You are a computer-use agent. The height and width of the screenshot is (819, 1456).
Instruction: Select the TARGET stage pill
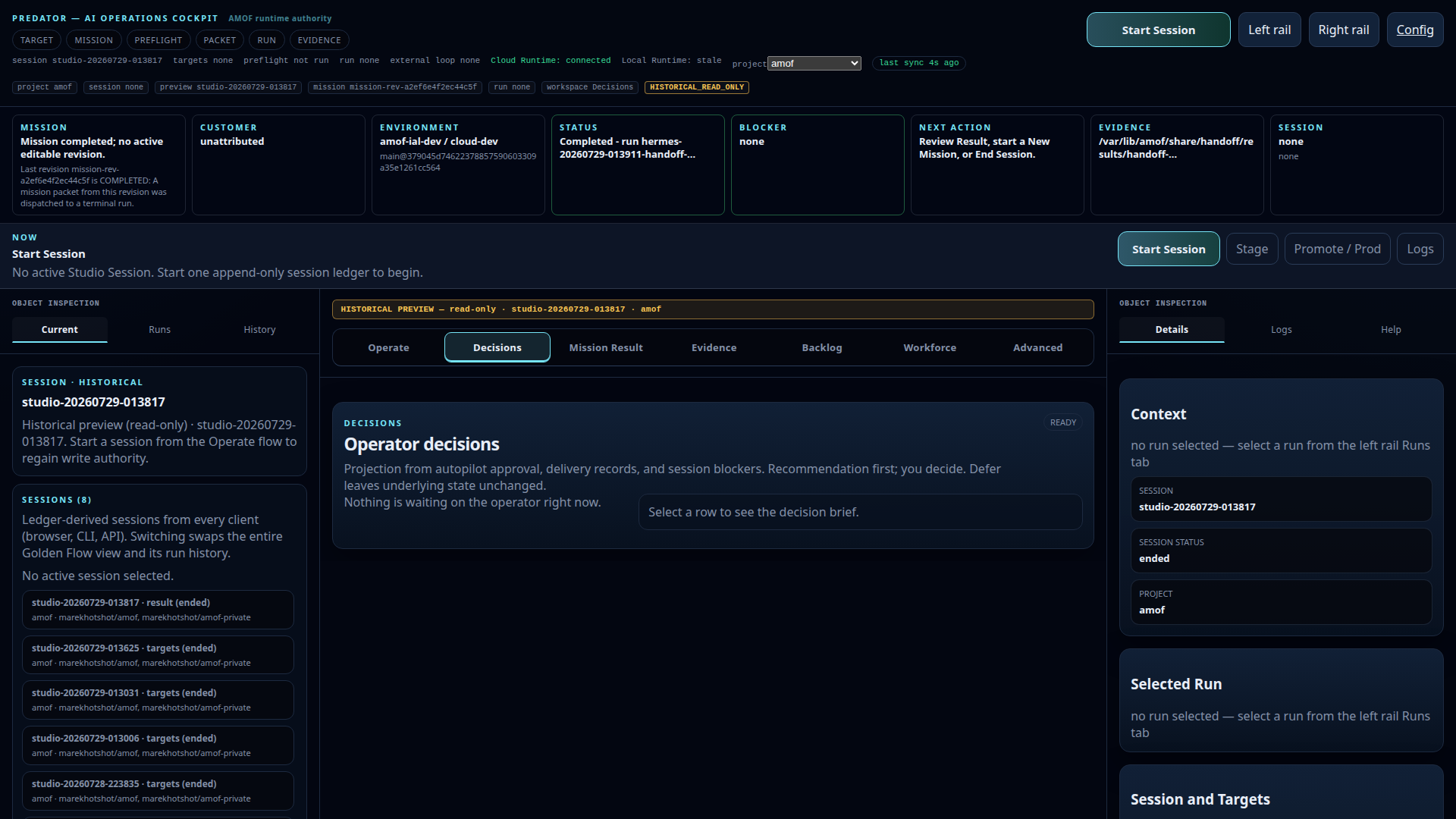[36, 40]
